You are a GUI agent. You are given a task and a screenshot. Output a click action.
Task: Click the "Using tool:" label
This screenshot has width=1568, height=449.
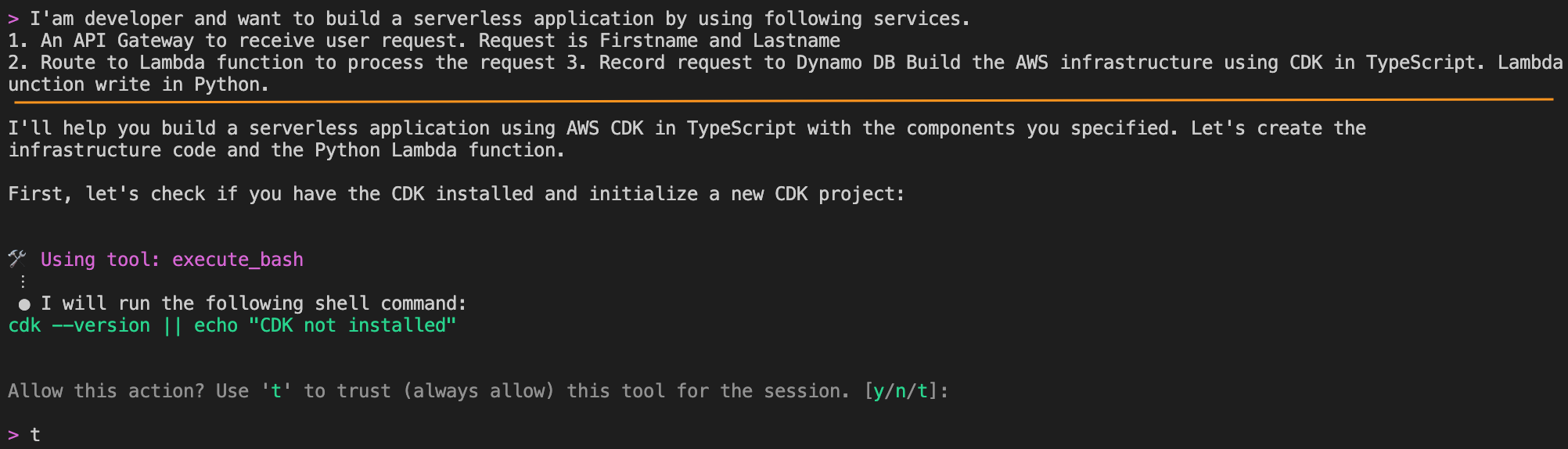101,260
